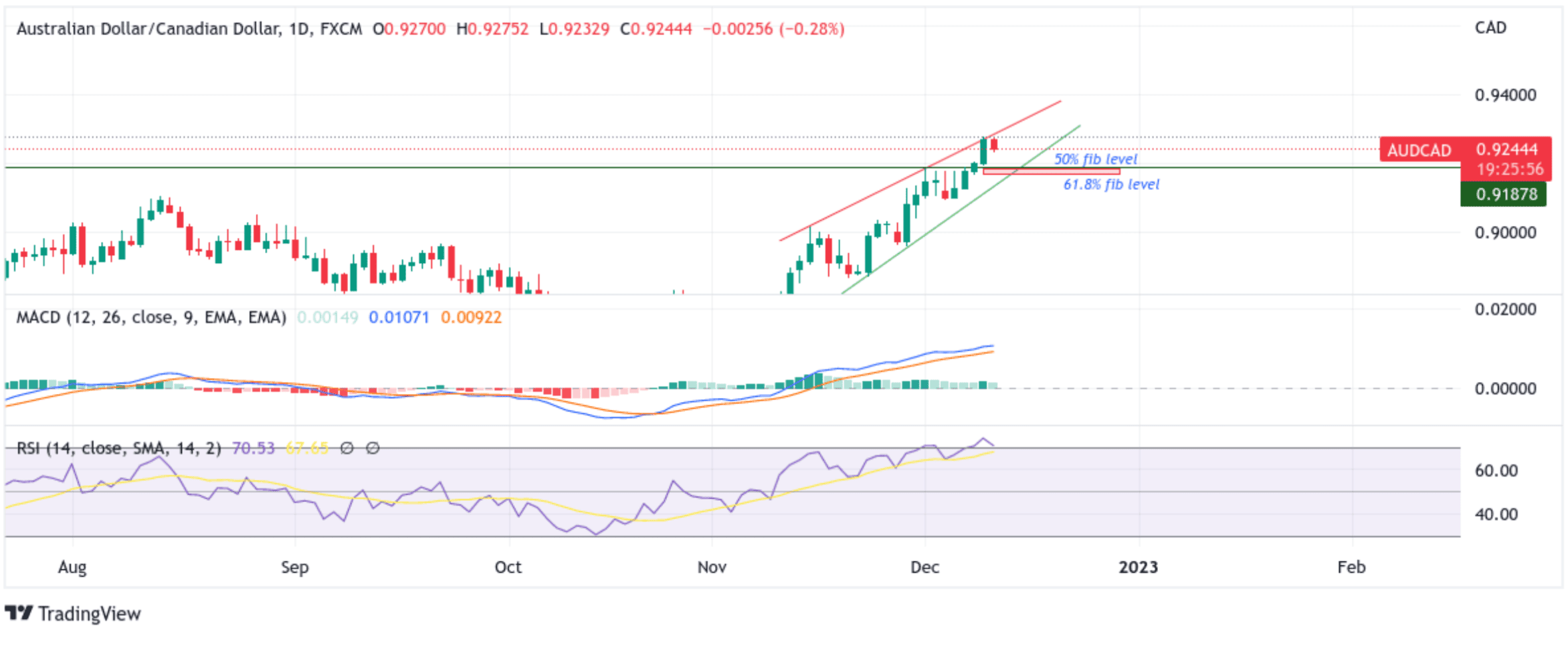Screen dimensions: 1568x645
Task: Select the red upper channel trendline
Action: (920, 171)
